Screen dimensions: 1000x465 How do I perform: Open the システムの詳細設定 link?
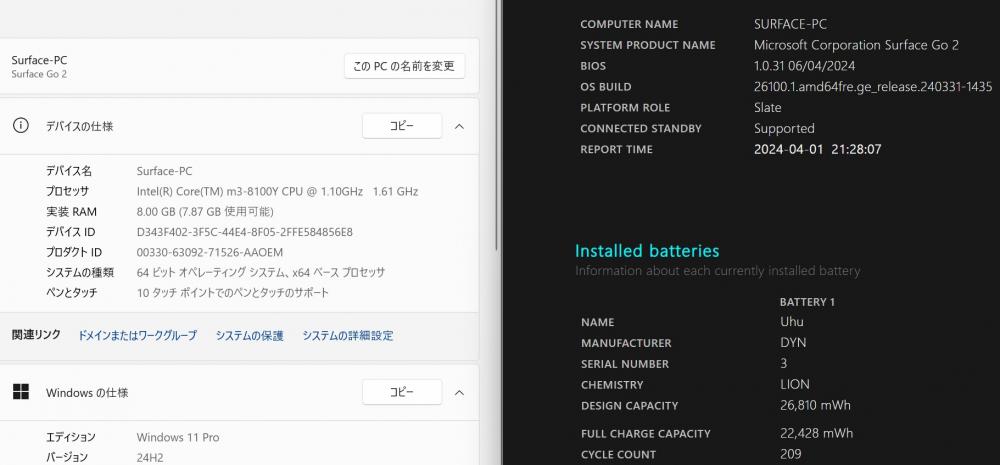point(348,336)
